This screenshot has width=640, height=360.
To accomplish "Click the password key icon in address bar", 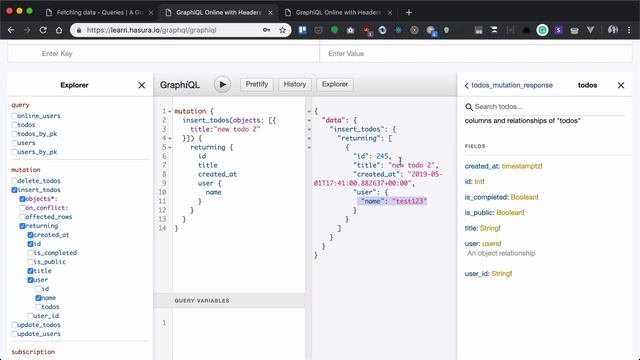I will (267, 30).
